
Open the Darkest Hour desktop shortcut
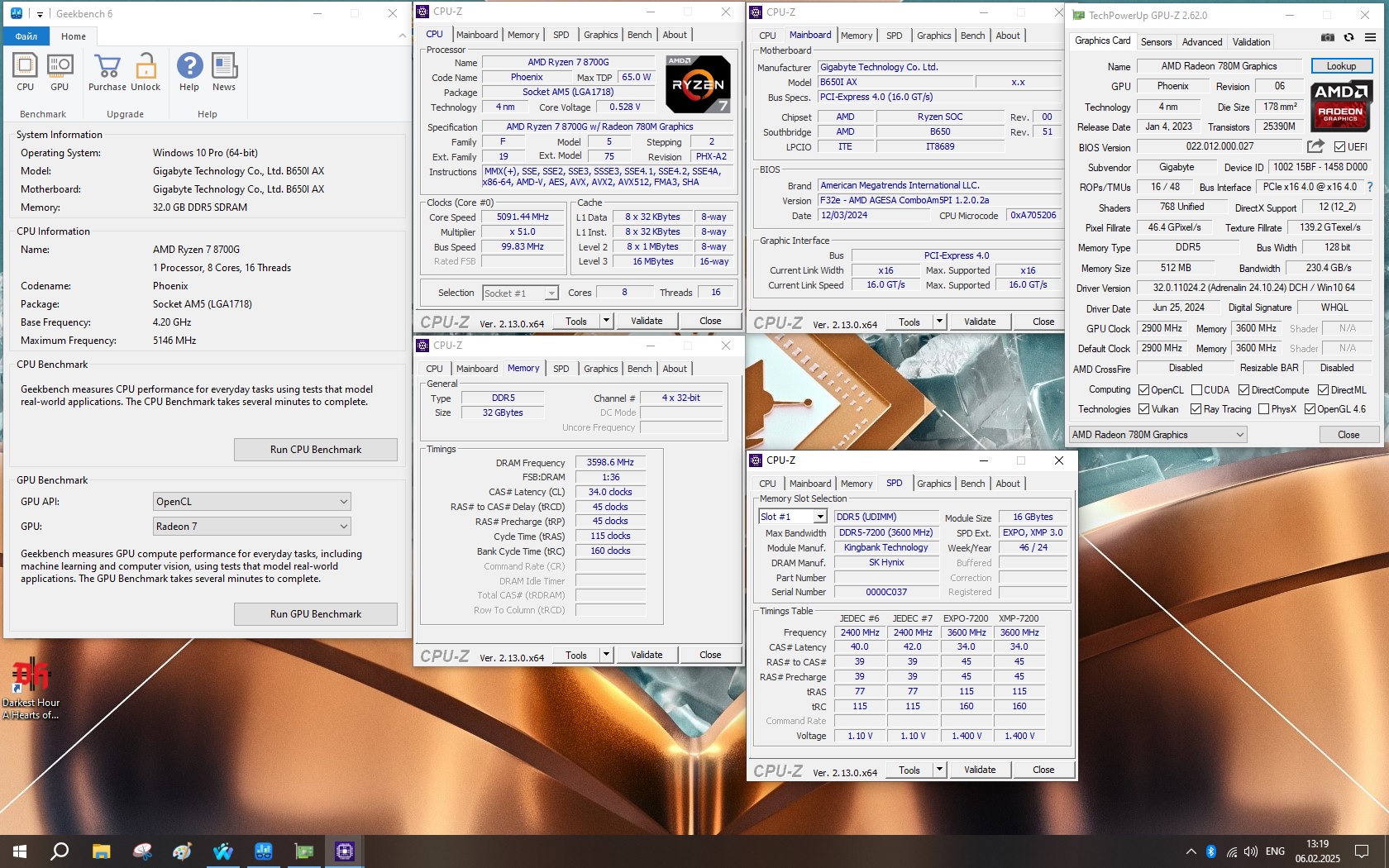tap(31, 689)
